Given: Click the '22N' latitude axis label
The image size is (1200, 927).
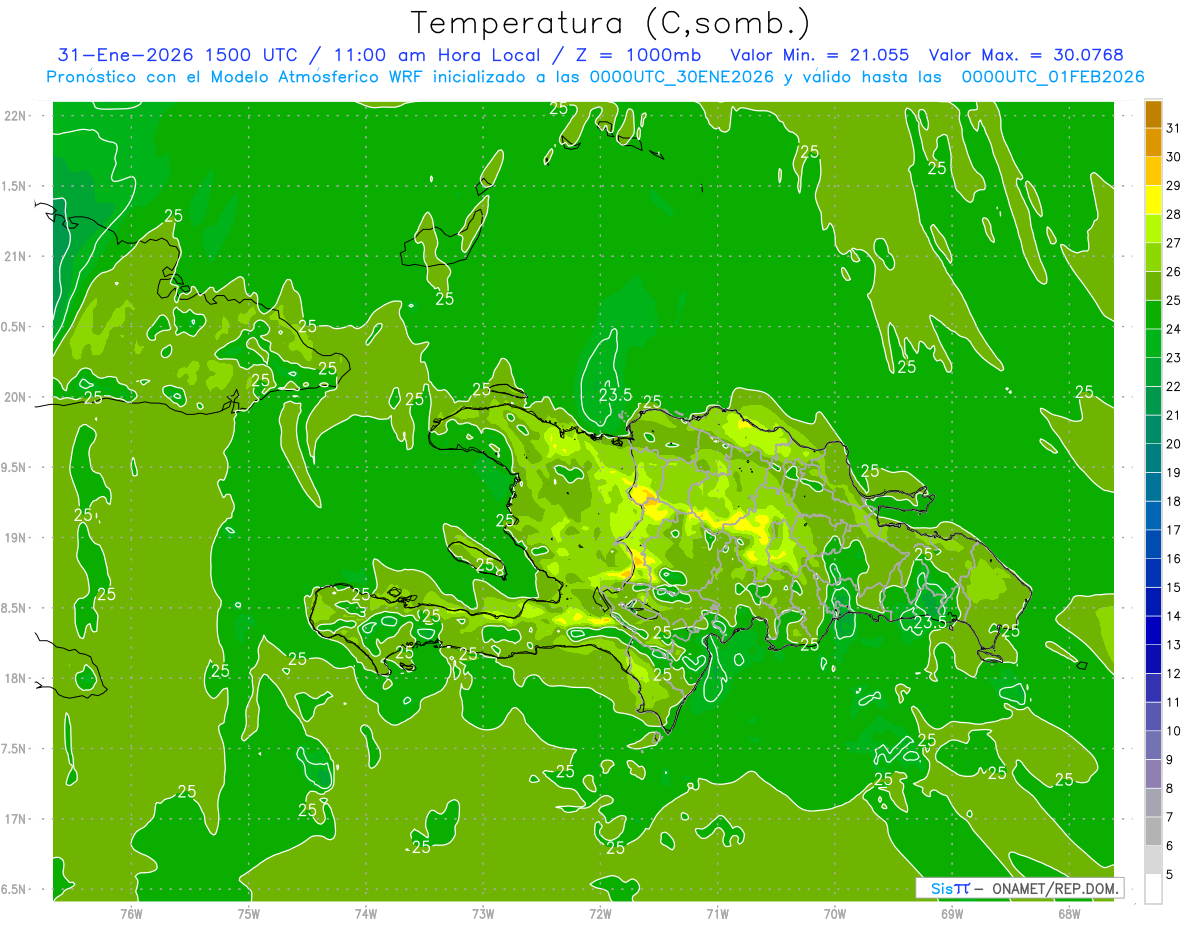Looking at the screenshot, I should (14, 116).
